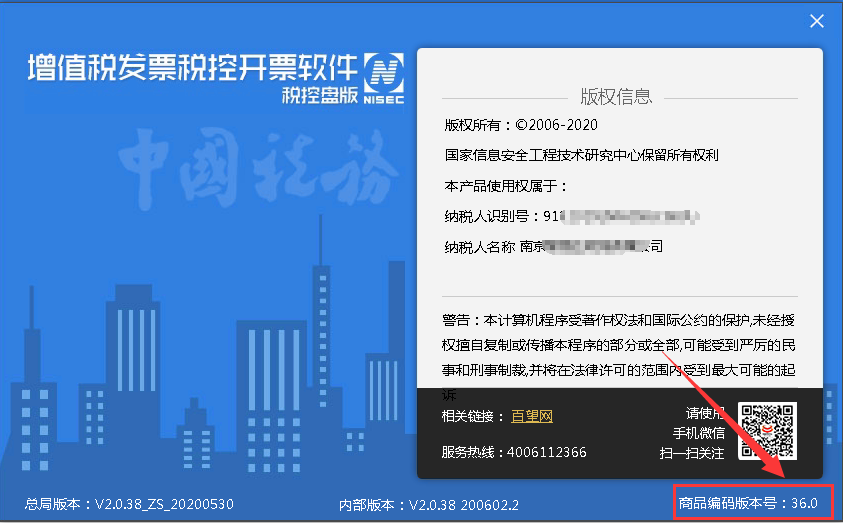
Task: Click the 扫一扫关注 label
Action: tap(692, 453)
